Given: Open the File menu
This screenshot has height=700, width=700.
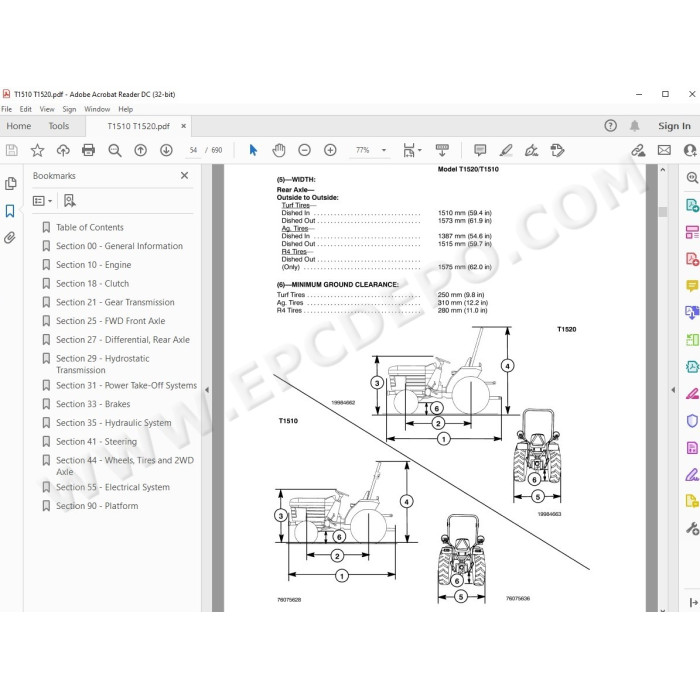Looking at the screenshot, I should [x=7, y=109].
